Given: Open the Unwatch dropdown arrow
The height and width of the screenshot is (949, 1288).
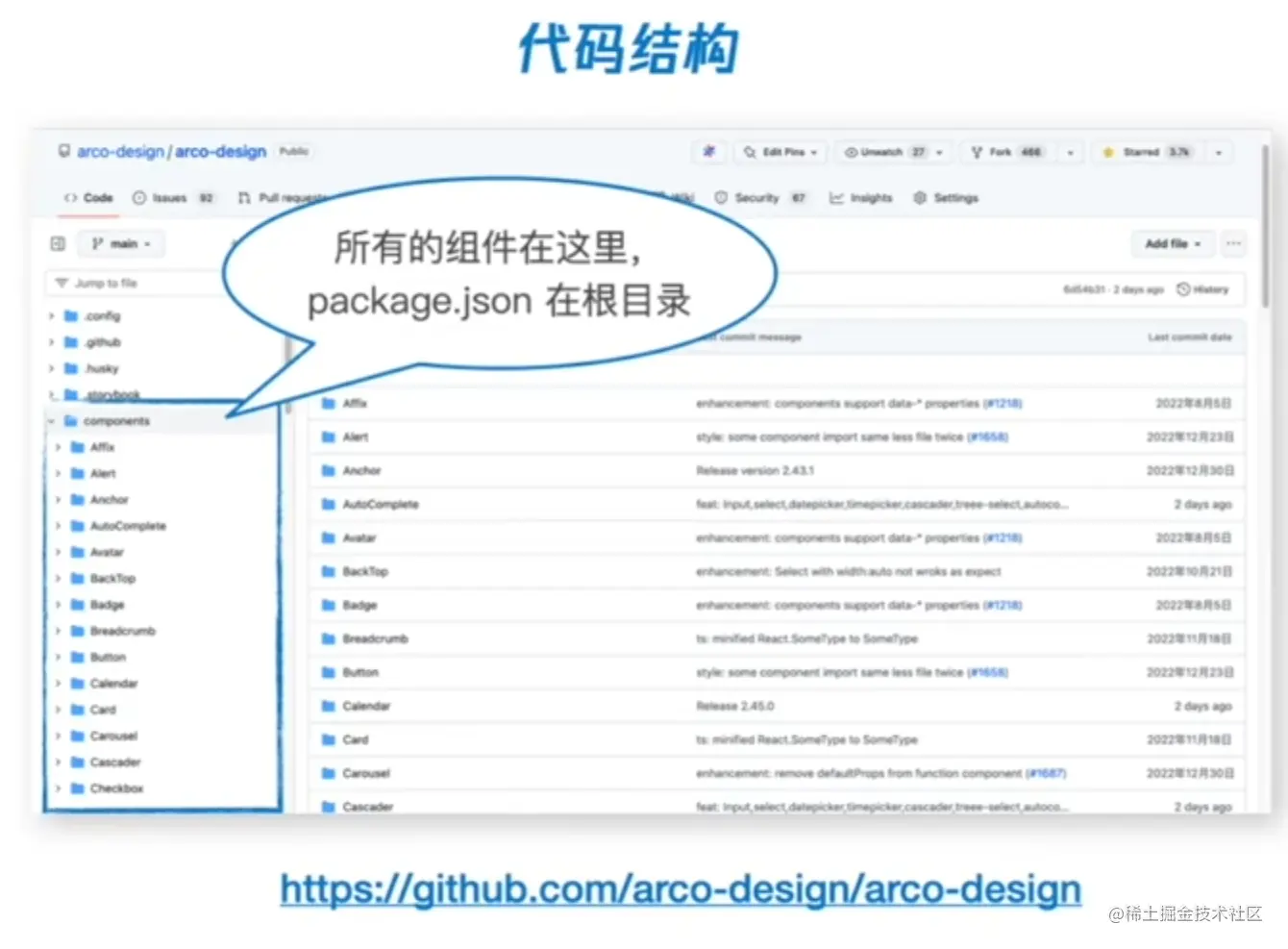Looking at the screenshot, I should click(x=940, y=152).
